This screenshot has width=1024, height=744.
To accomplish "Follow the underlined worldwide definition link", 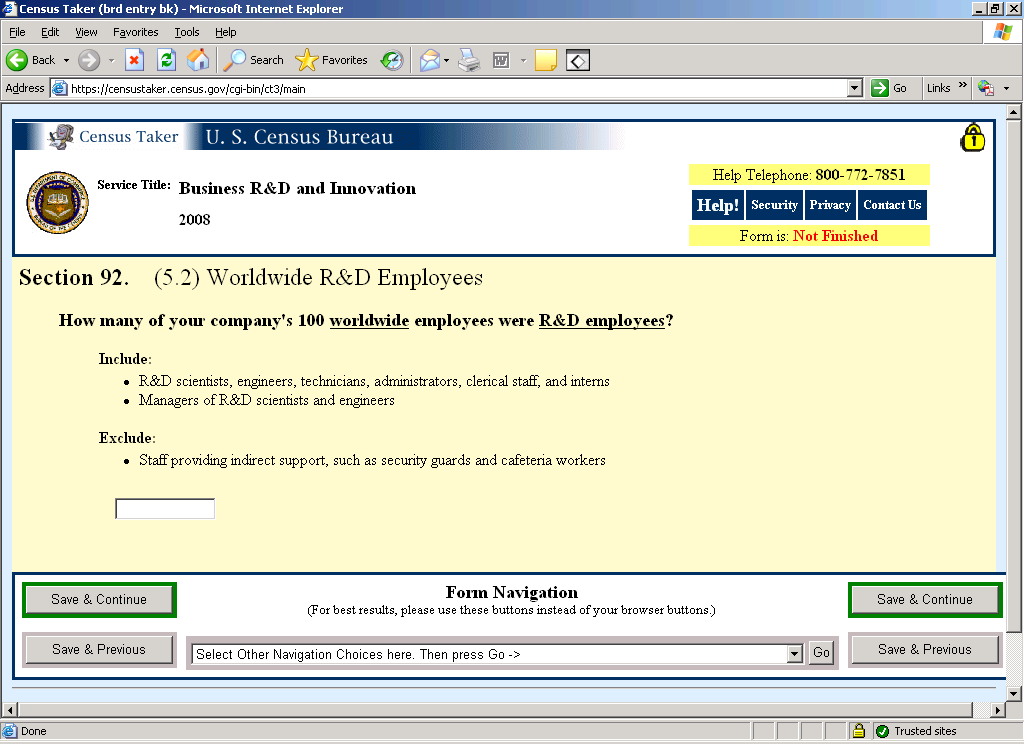I will pos(369,321).
